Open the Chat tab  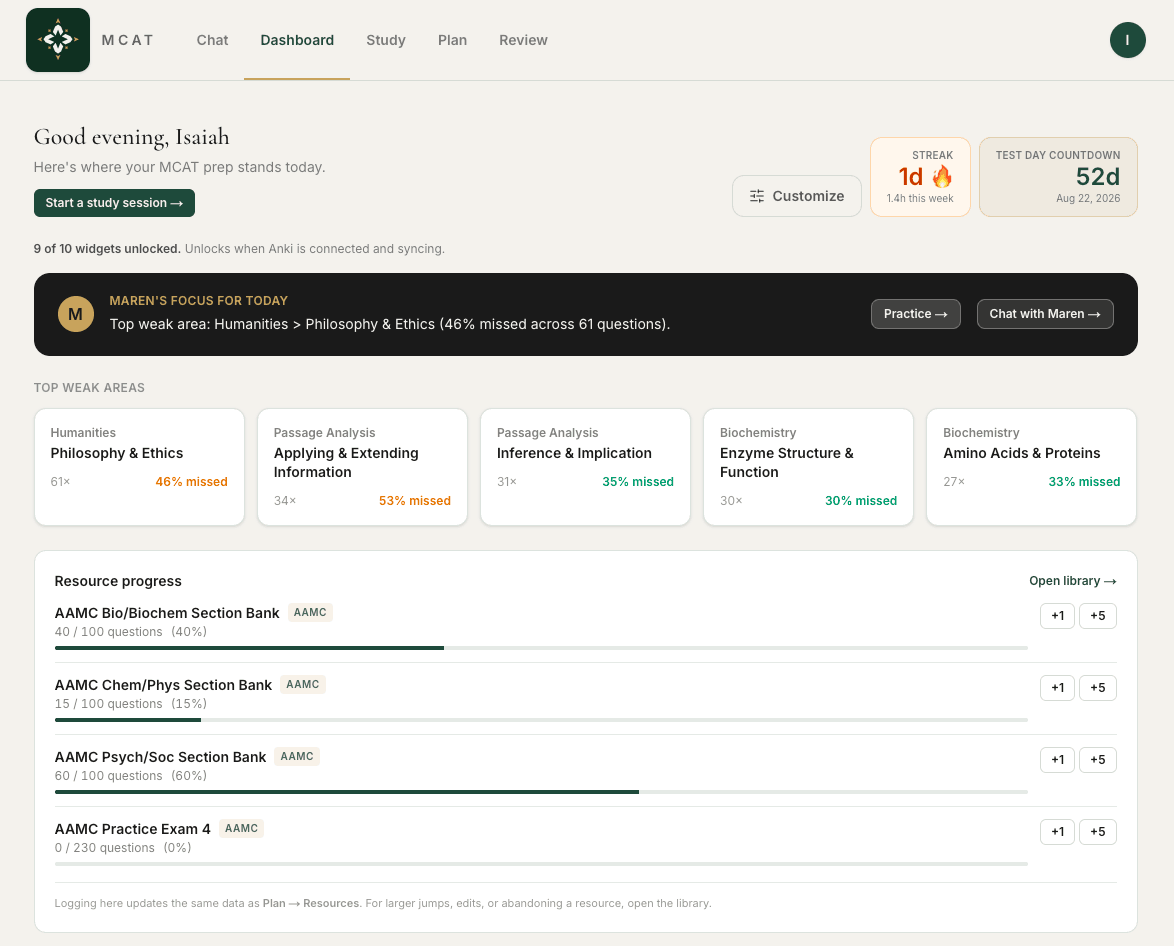click(212, 40)
